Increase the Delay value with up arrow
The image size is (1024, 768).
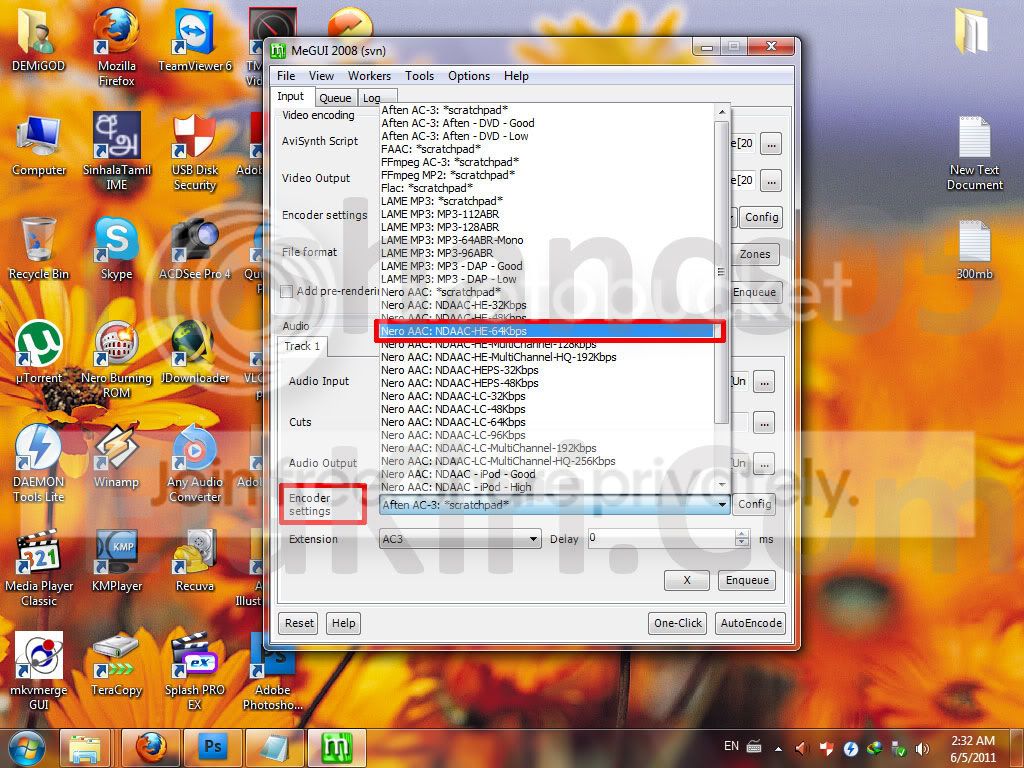(x=741, y=534)
